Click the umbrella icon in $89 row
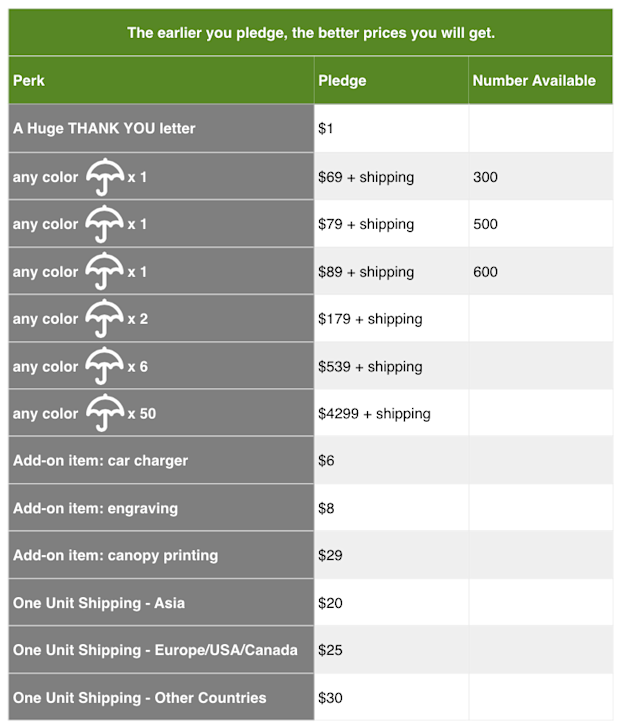The height and width of the screenshot is (728, 620). click(x=105, y=272)
